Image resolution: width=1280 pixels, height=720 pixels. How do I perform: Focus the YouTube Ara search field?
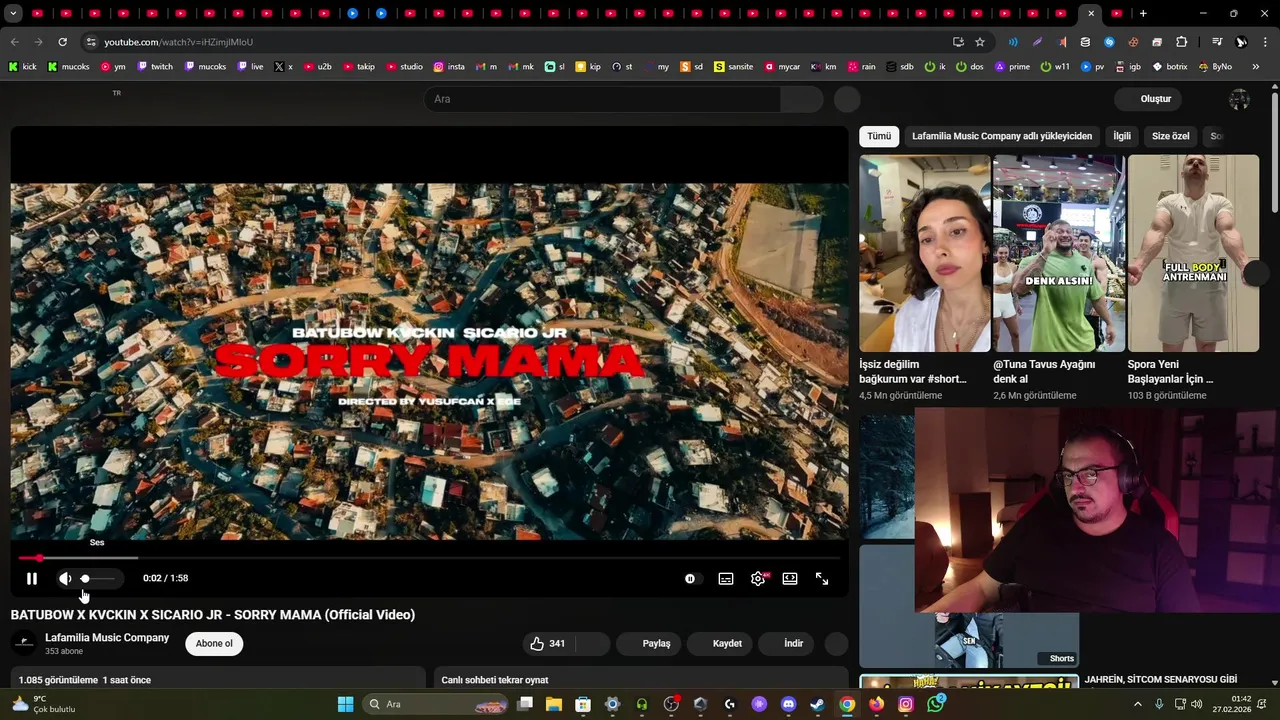point(602,99)
